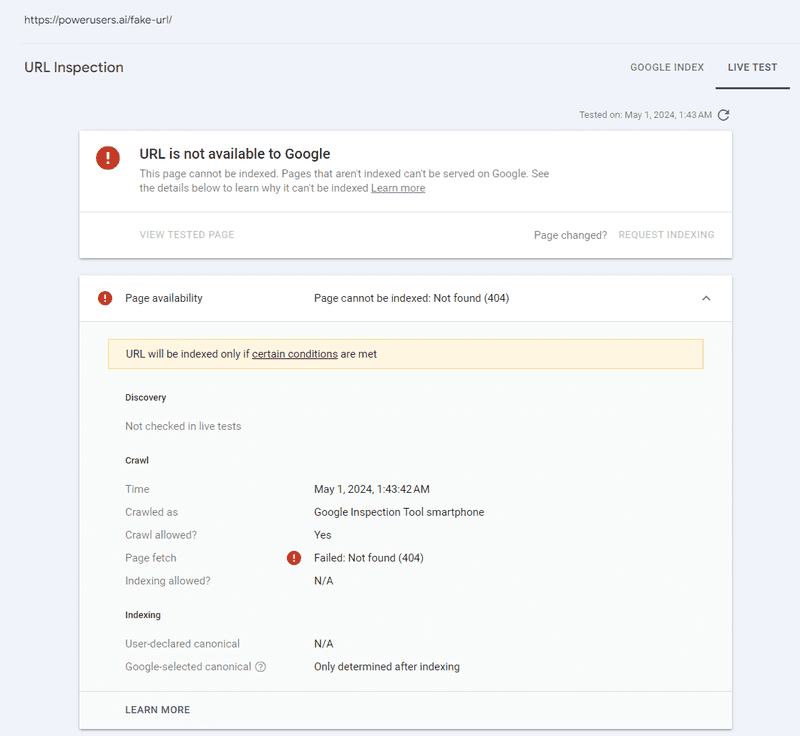Open the help icon beside Google-selected canonical

point(260,667)
